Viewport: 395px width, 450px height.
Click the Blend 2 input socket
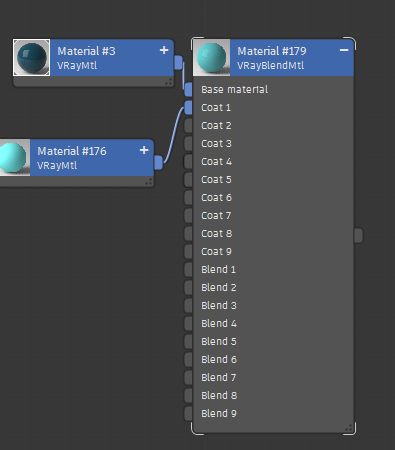click(x=188, y=288)
